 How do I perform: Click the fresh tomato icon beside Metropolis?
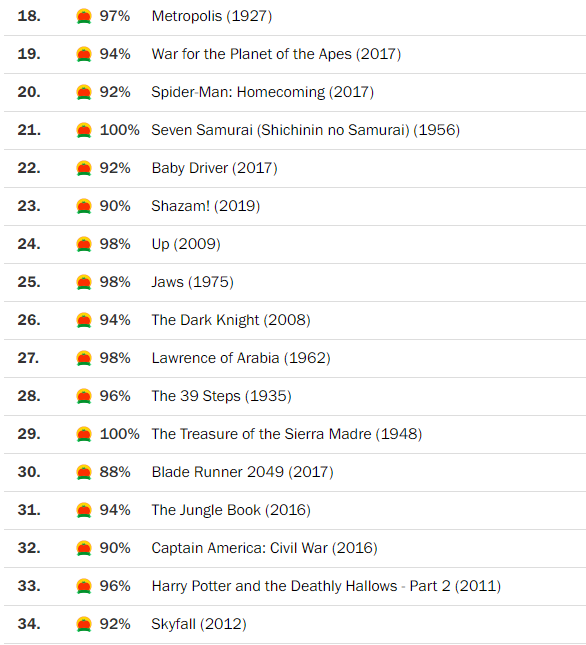coord(84,16)
